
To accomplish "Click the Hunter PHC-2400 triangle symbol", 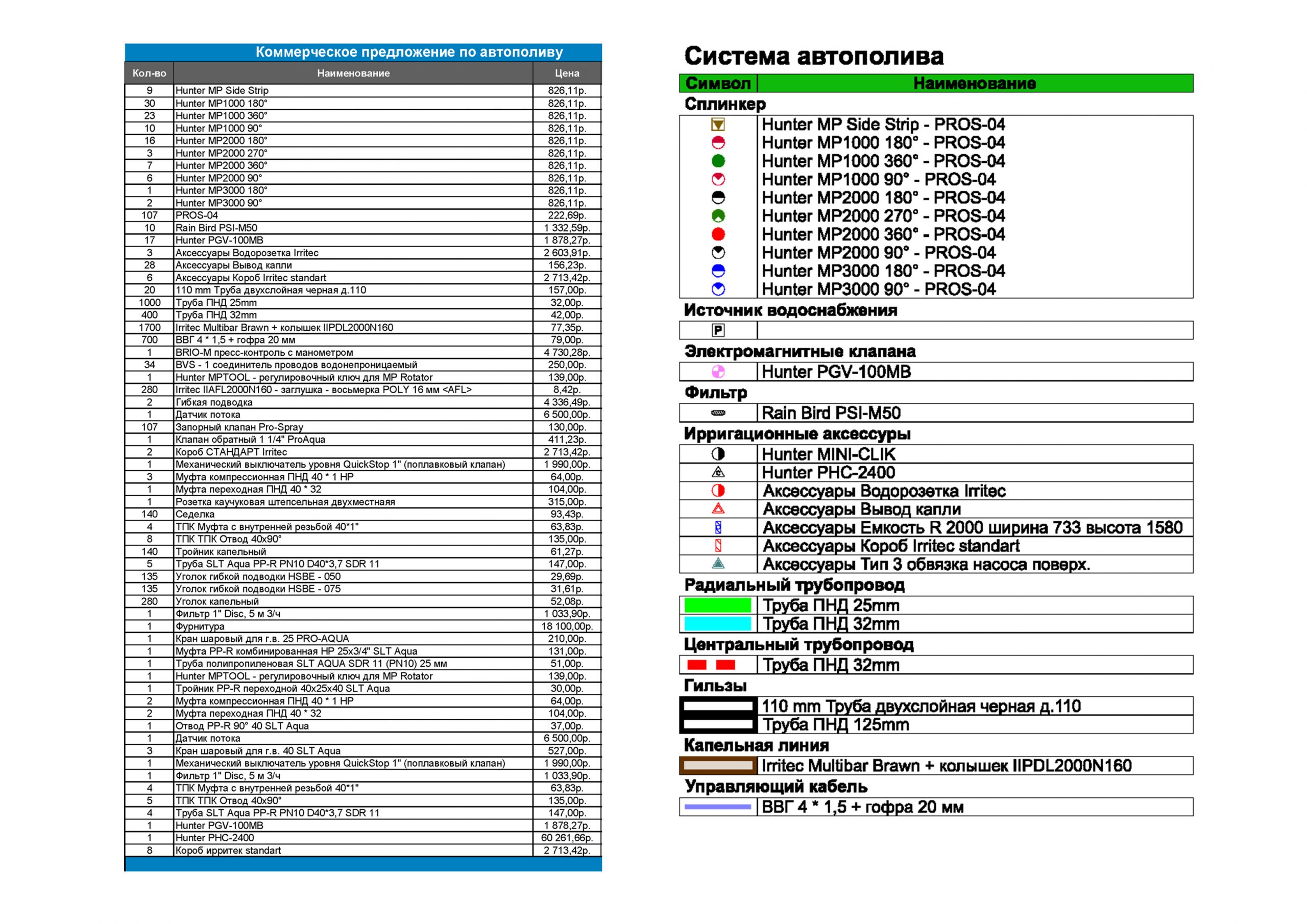I will 718,473.
